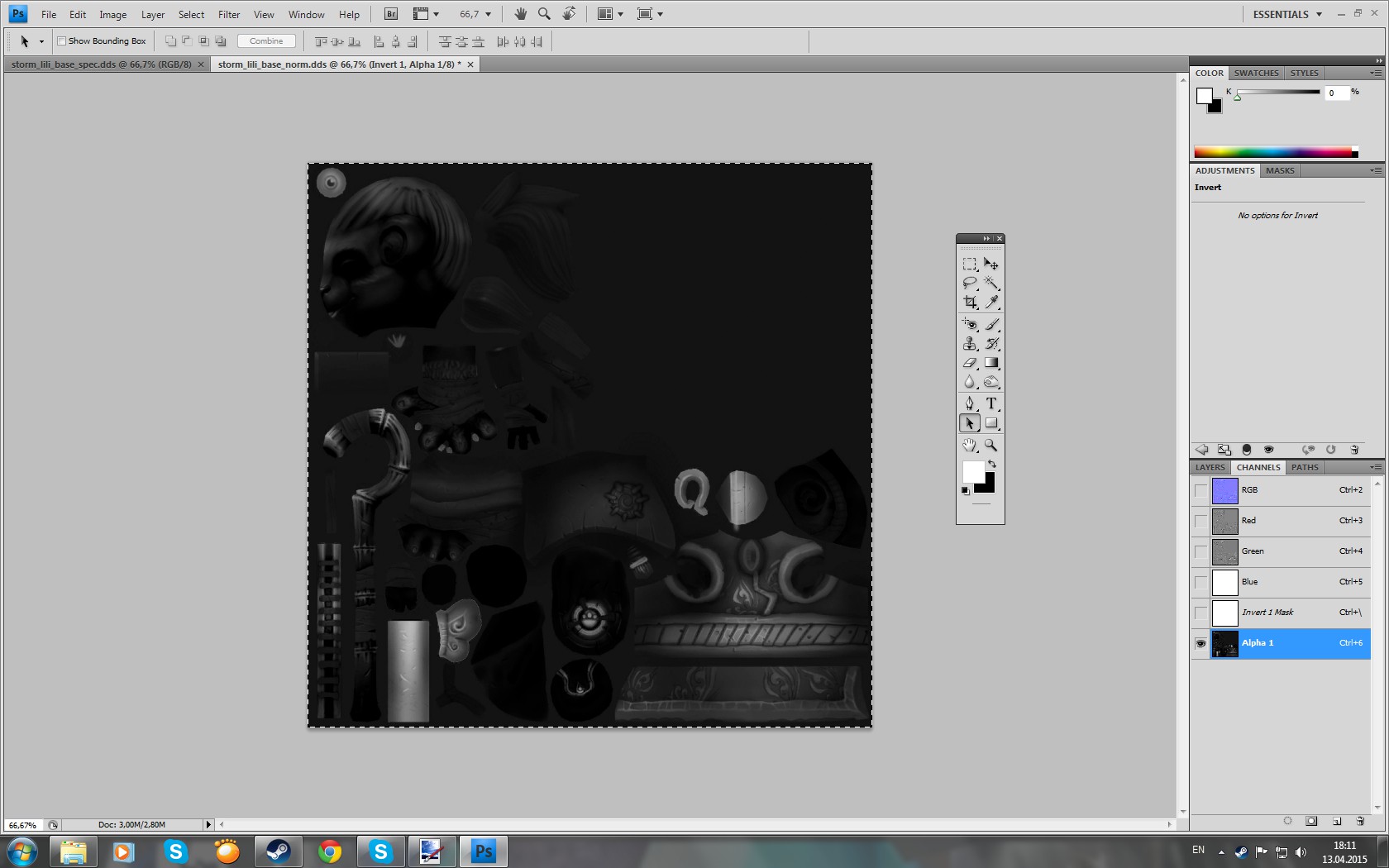
Task: Open the Filter menu
Action: coord(229,14)
